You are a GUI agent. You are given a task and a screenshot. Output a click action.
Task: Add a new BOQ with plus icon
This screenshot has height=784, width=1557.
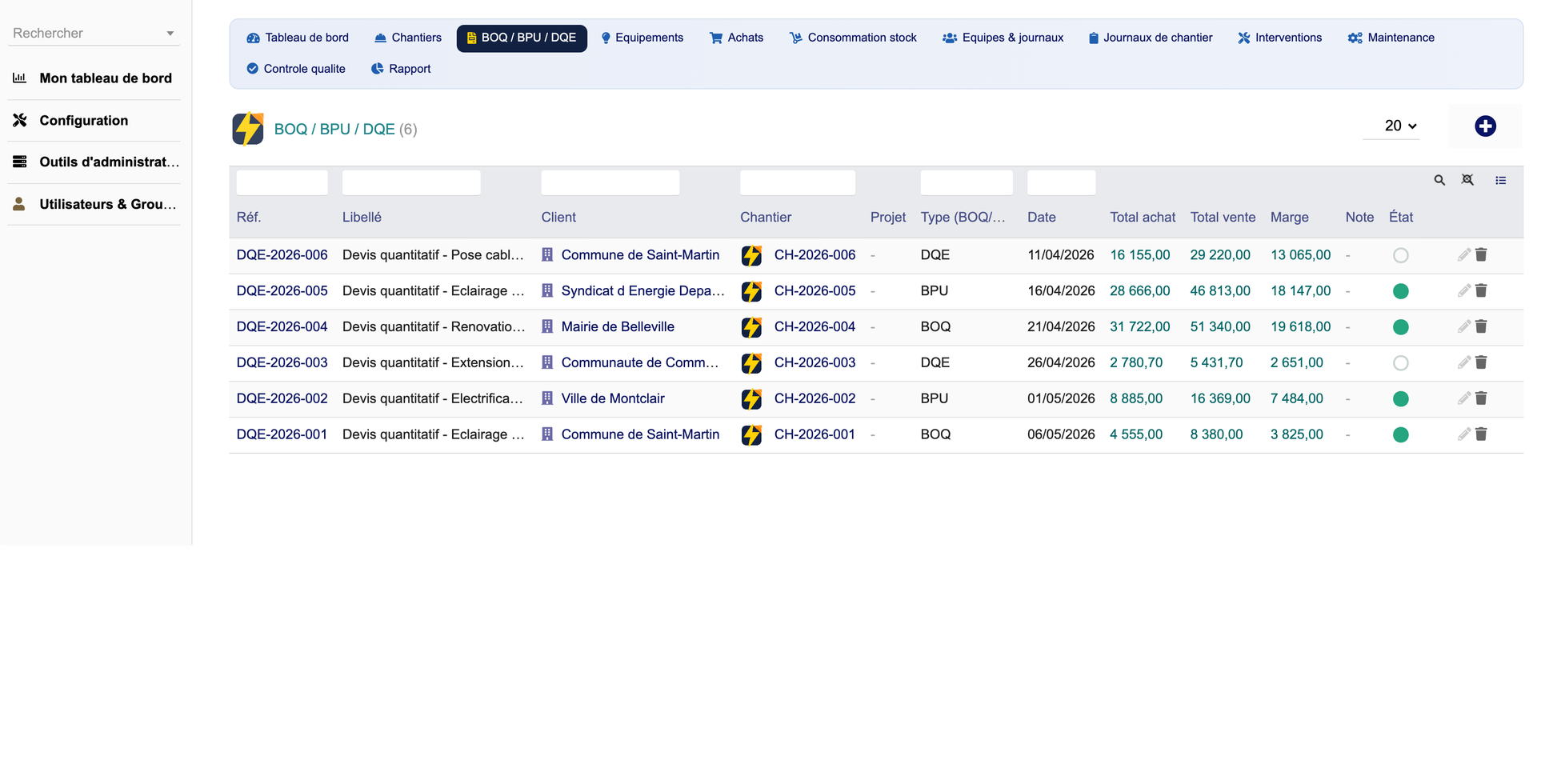pyautogui.click(x=1485, y=126)
